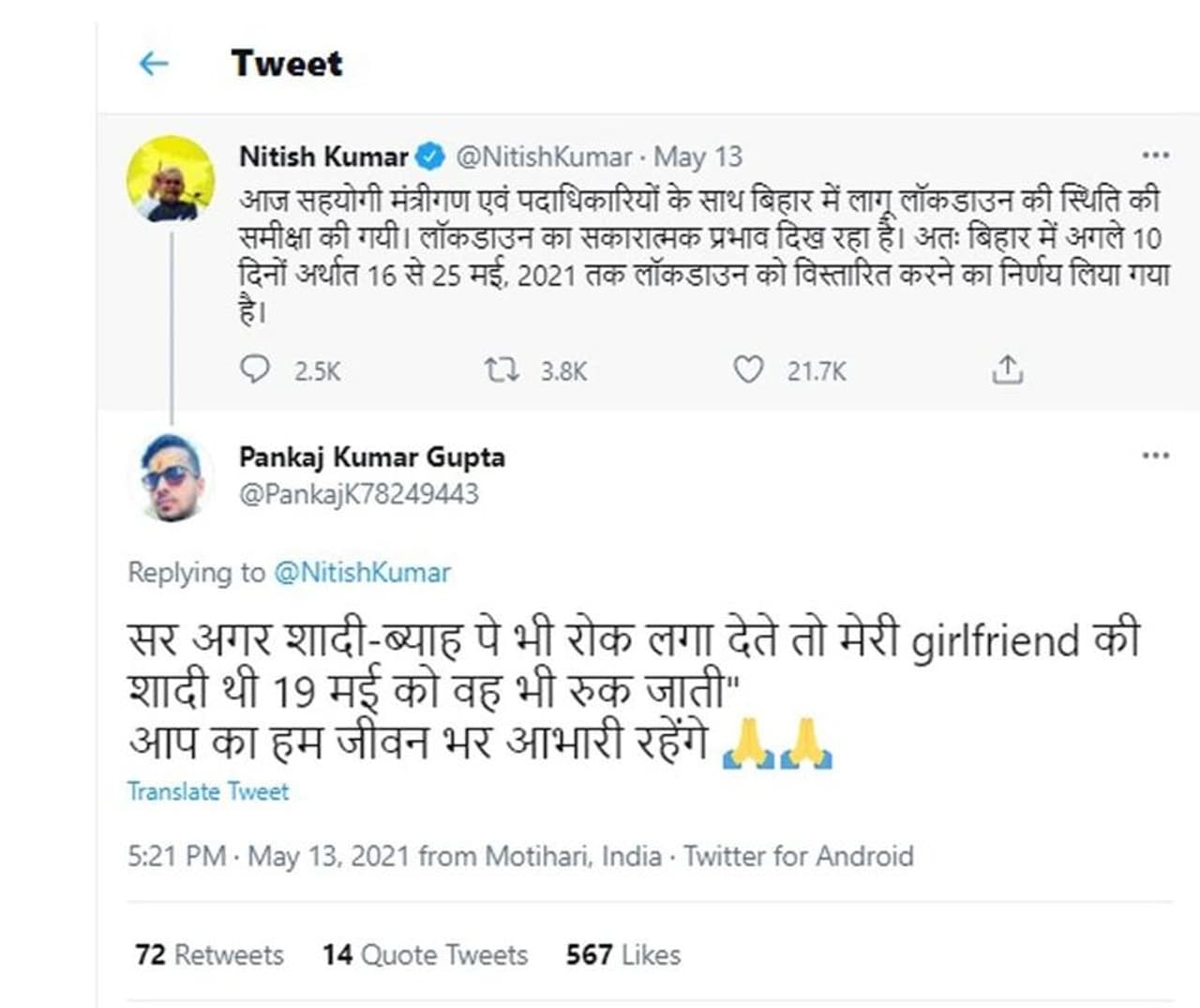Retweet Nitish Kumar's lockdown tweet
Viewport: 1200px width, 1008px height.
pyautogui.click(x=502, y=370)
